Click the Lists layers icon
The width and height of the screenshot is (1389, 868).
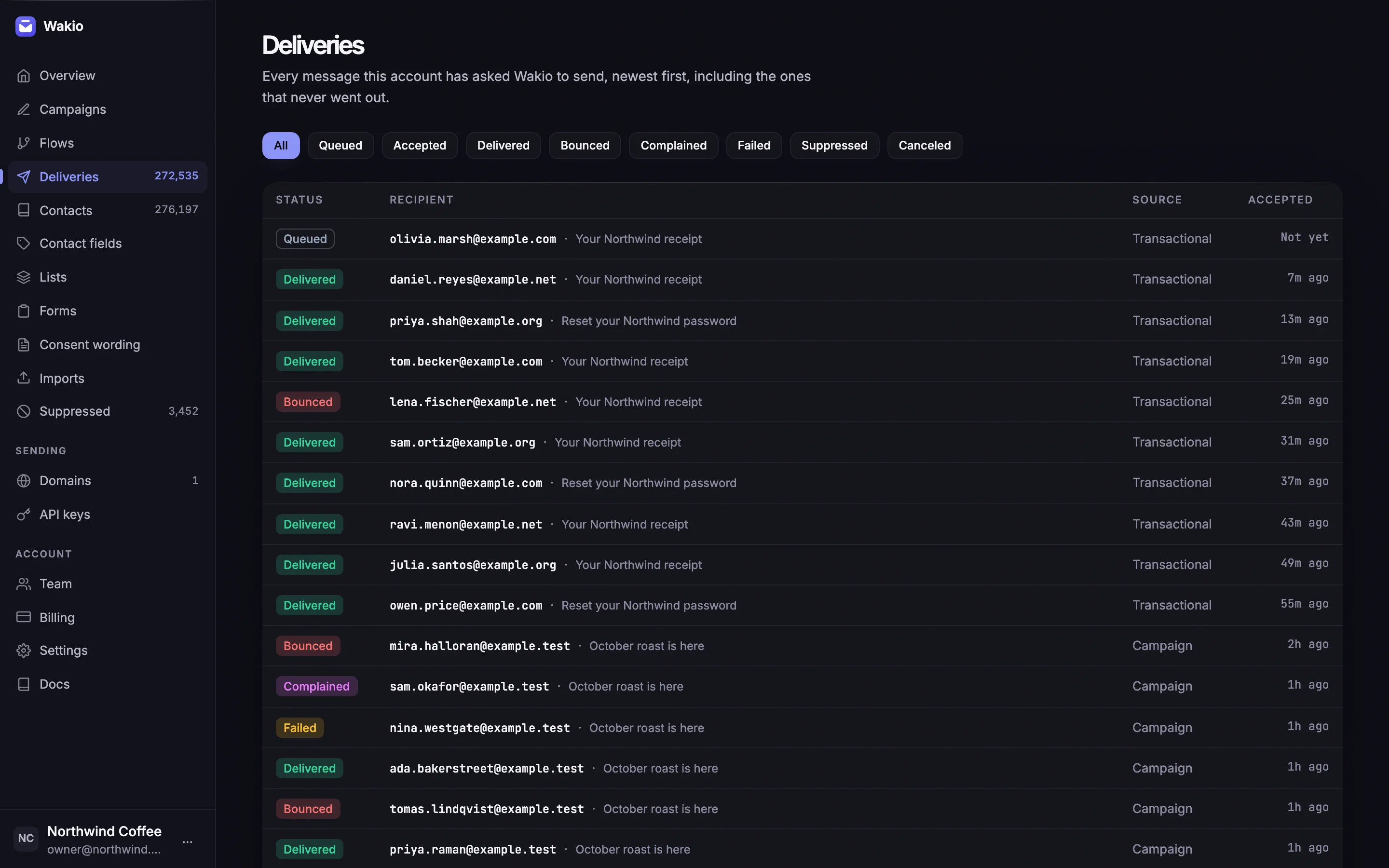click(x=24, y=277)
